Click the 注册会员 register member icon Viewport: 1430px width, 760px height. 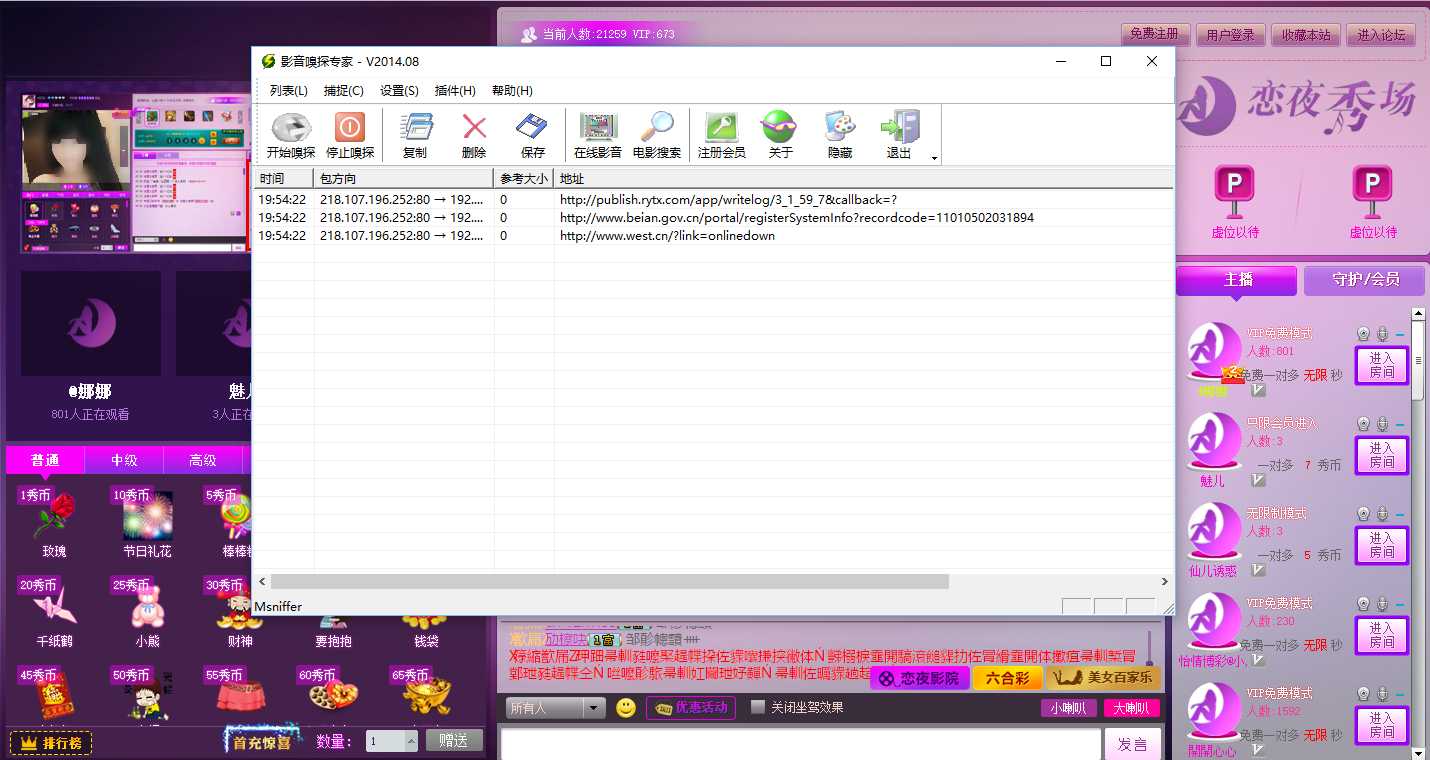[x=721, y=135]
